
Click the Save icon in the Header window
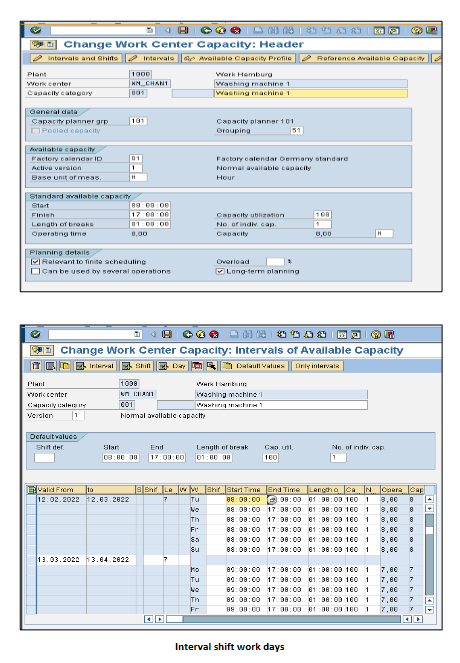183,30
